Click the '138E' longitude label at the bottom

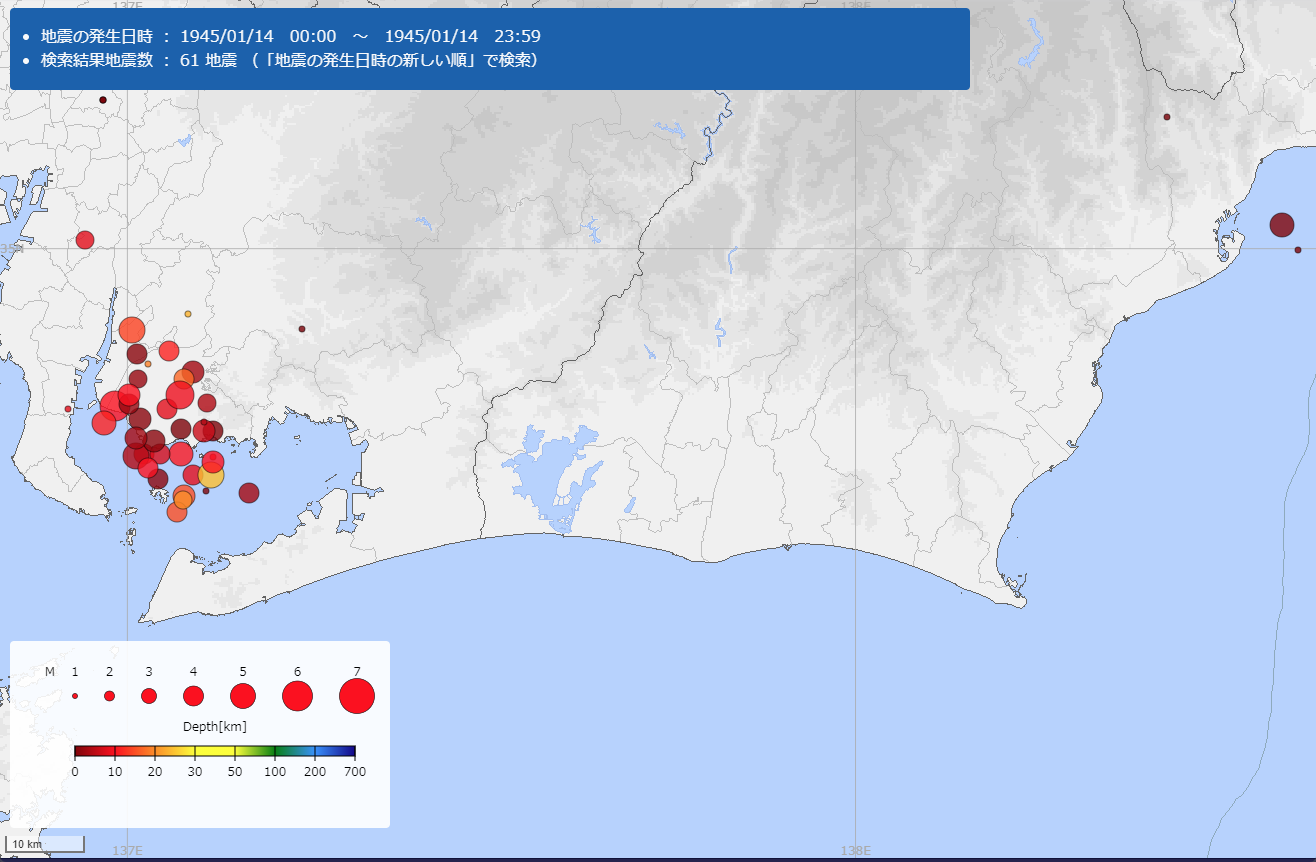coord(855,851)
